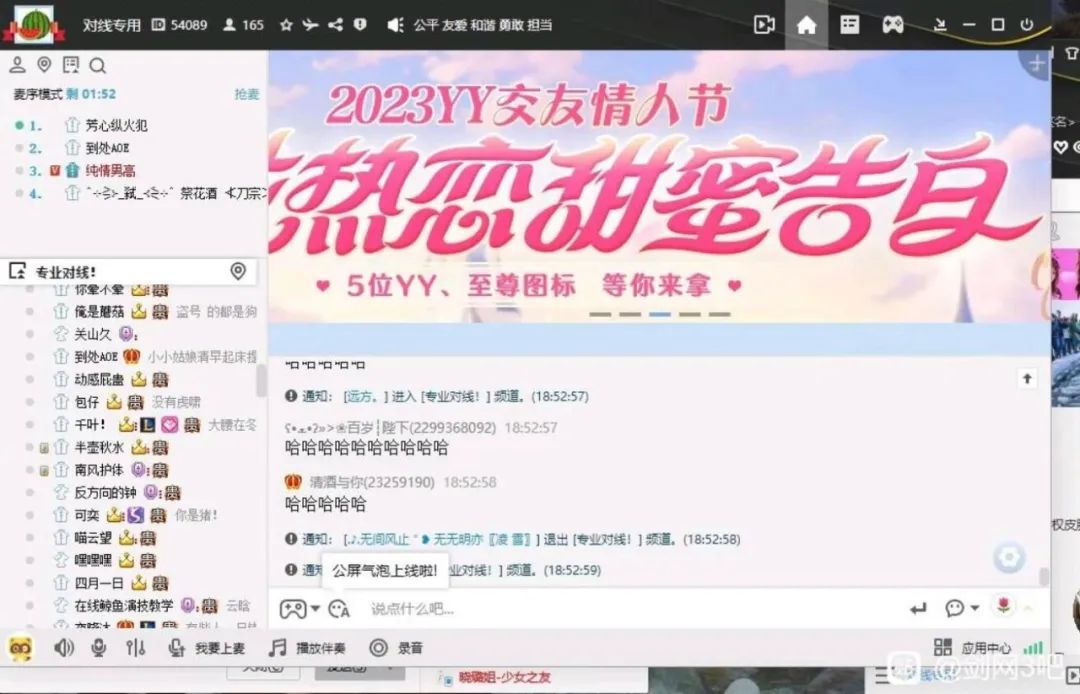
Task: Start 录音 recording
Action: point(396,648)
